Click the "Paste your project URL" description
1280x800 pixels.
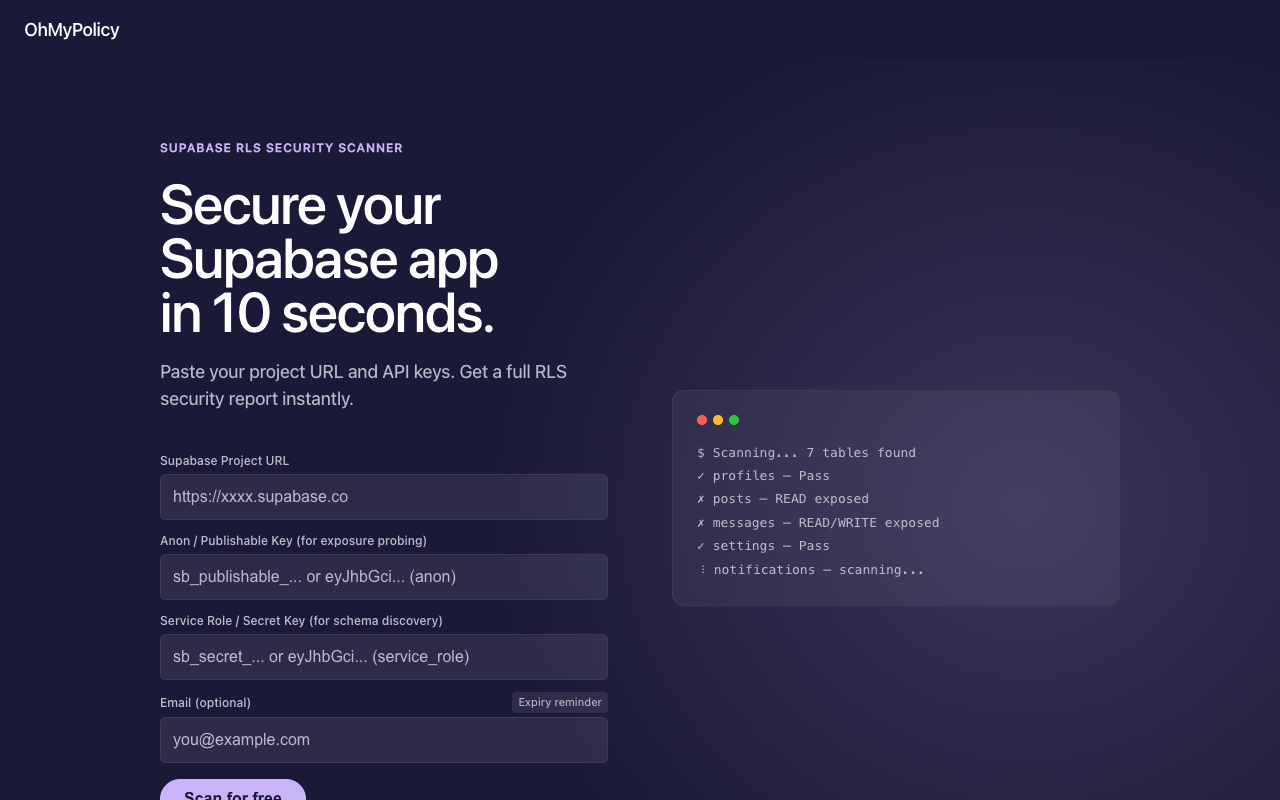click(364, 385)
